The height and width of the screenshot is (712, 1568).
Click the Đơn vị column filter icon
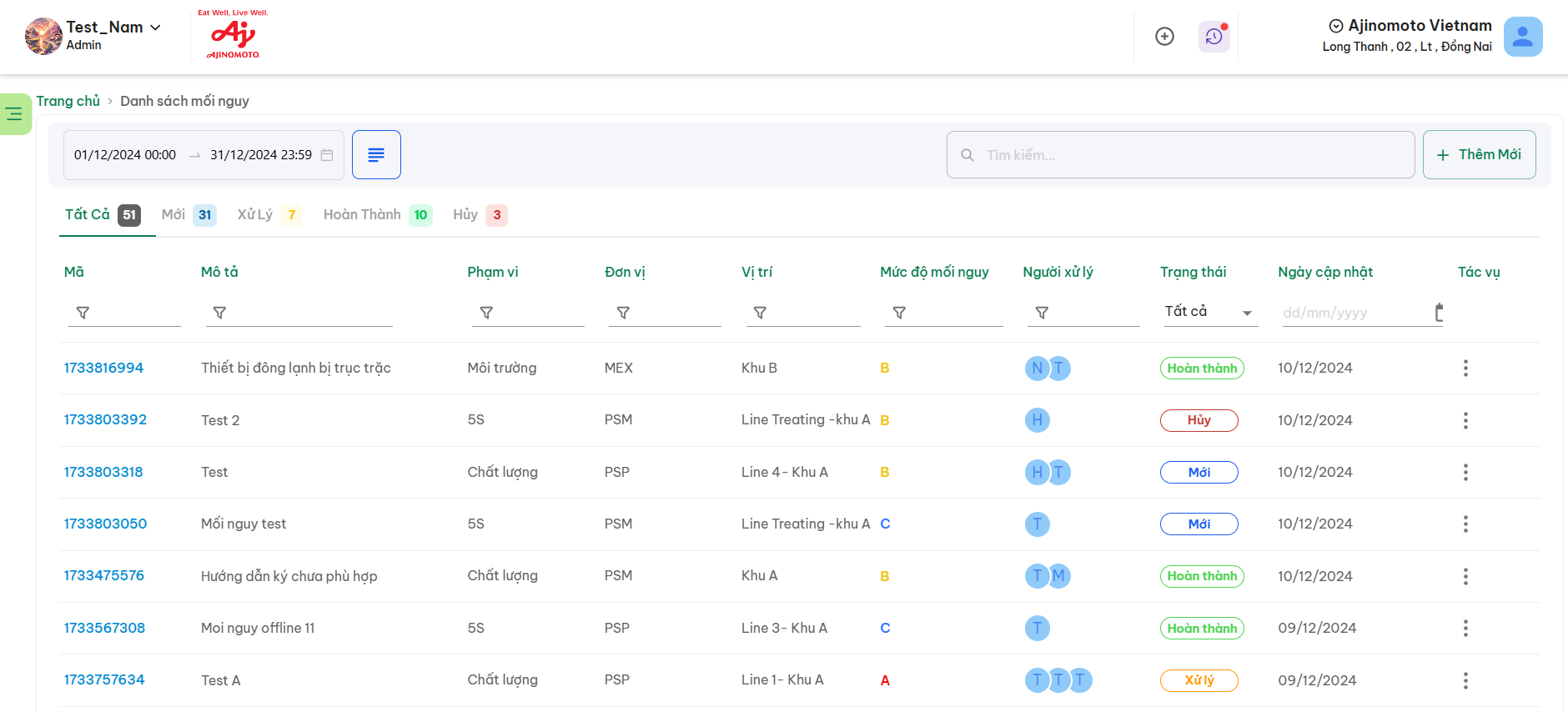pos(623,313)
